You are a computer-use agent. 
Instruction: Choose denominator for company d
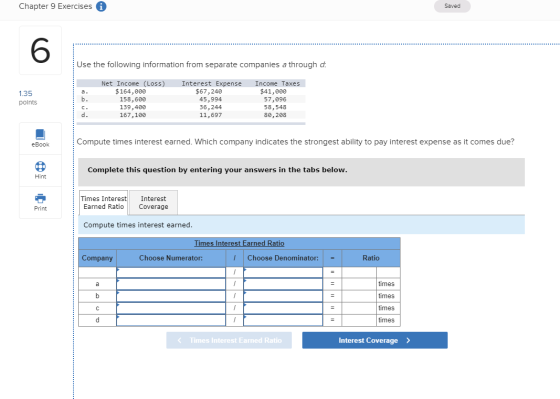tap(283, 320)
